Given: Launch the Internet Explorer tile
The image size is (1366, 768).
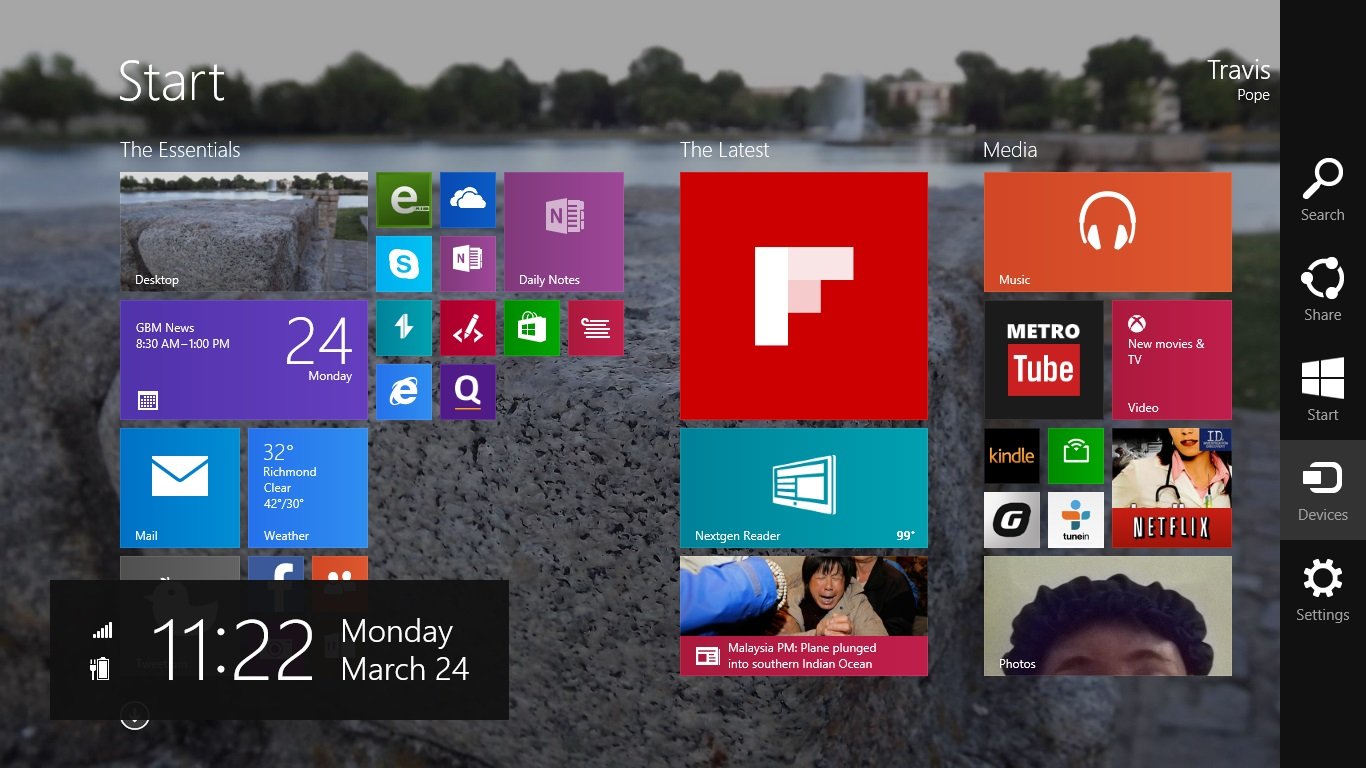Looking at the screenshot, I should pyautogui.click(x=404, y=392).
